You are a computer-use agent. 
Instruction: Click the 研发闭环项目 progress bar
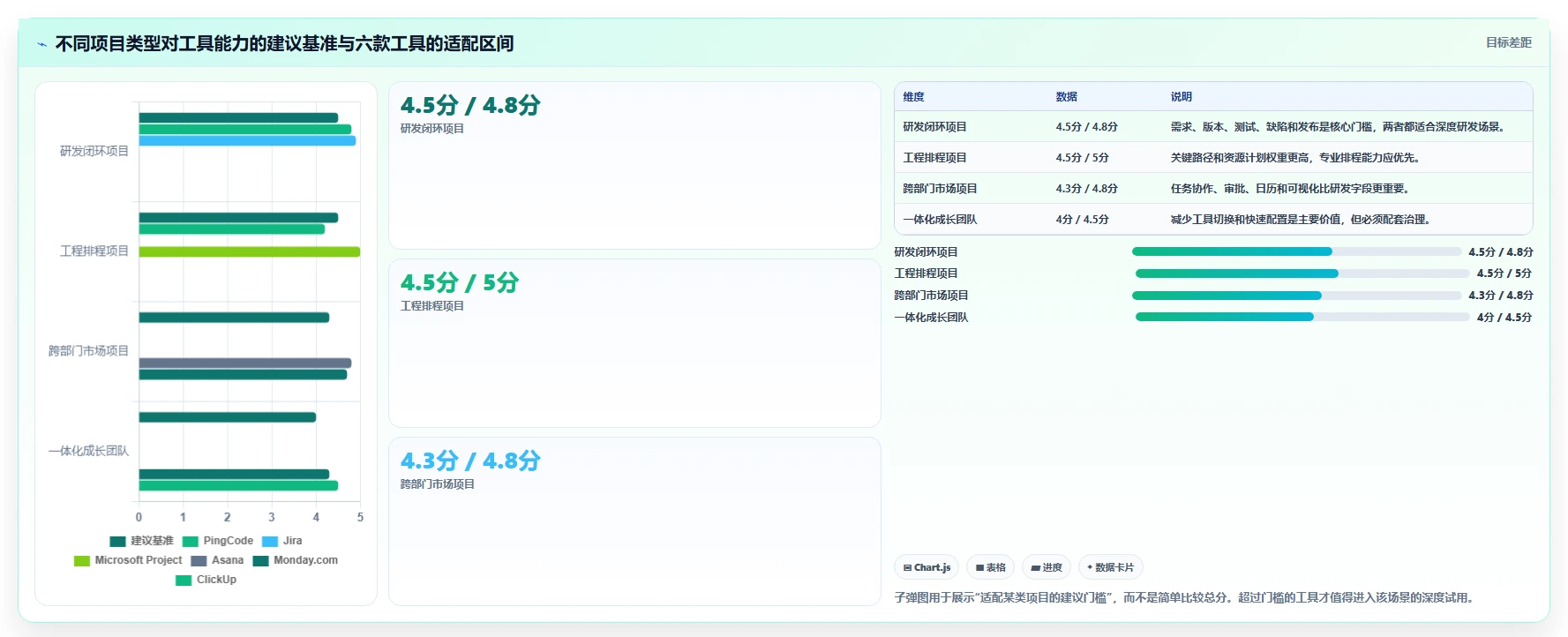click(1297, 251)
